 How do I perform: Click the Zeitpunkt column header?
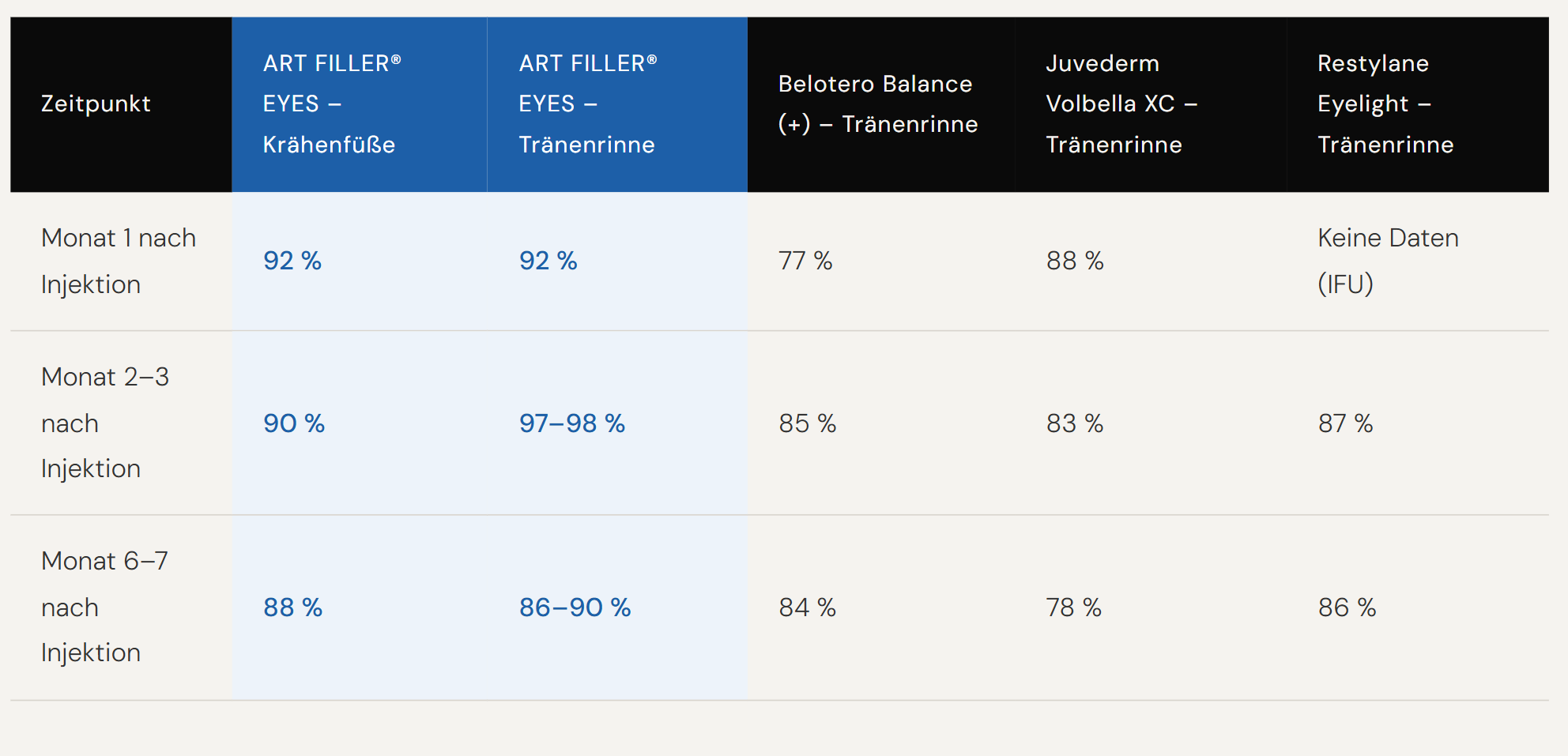coord(96,104)
